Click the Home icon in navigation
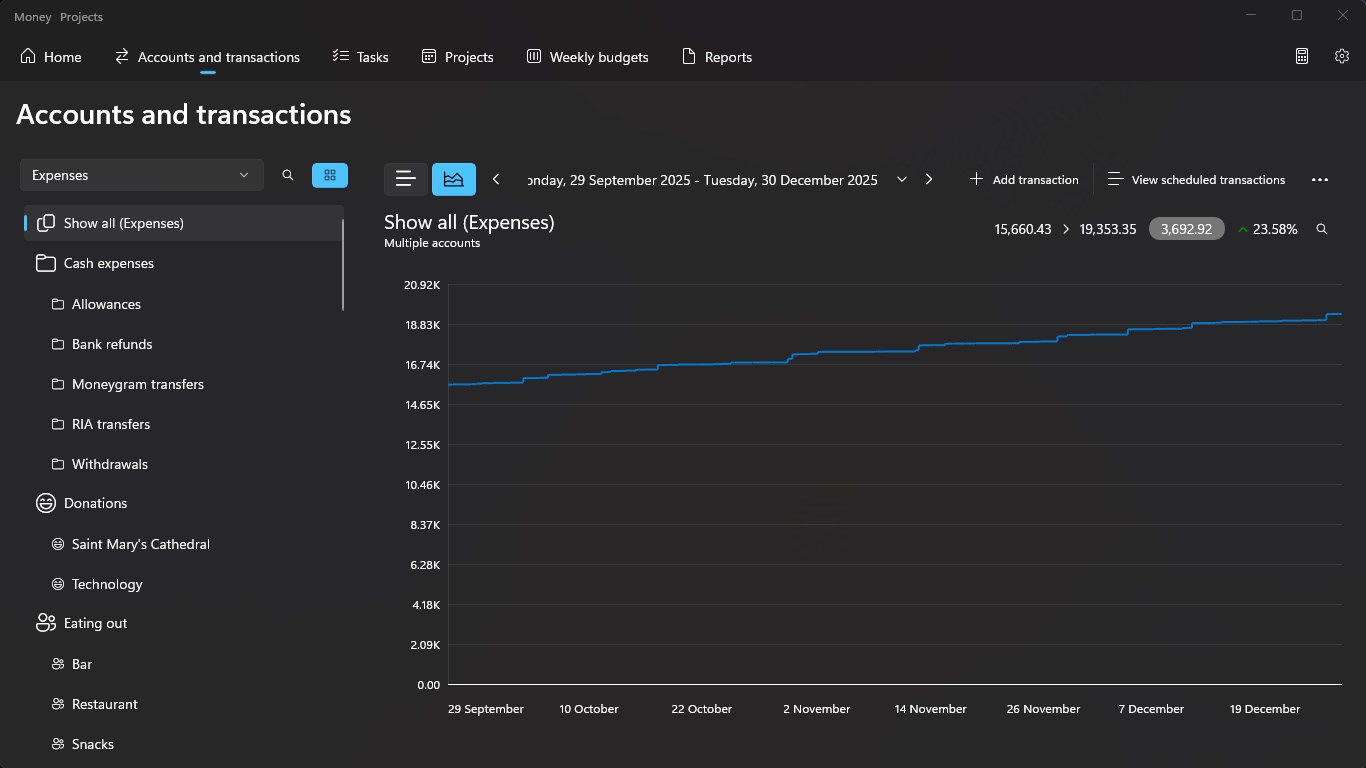The width and height of the screenshot is (1366, 768). 28,56
